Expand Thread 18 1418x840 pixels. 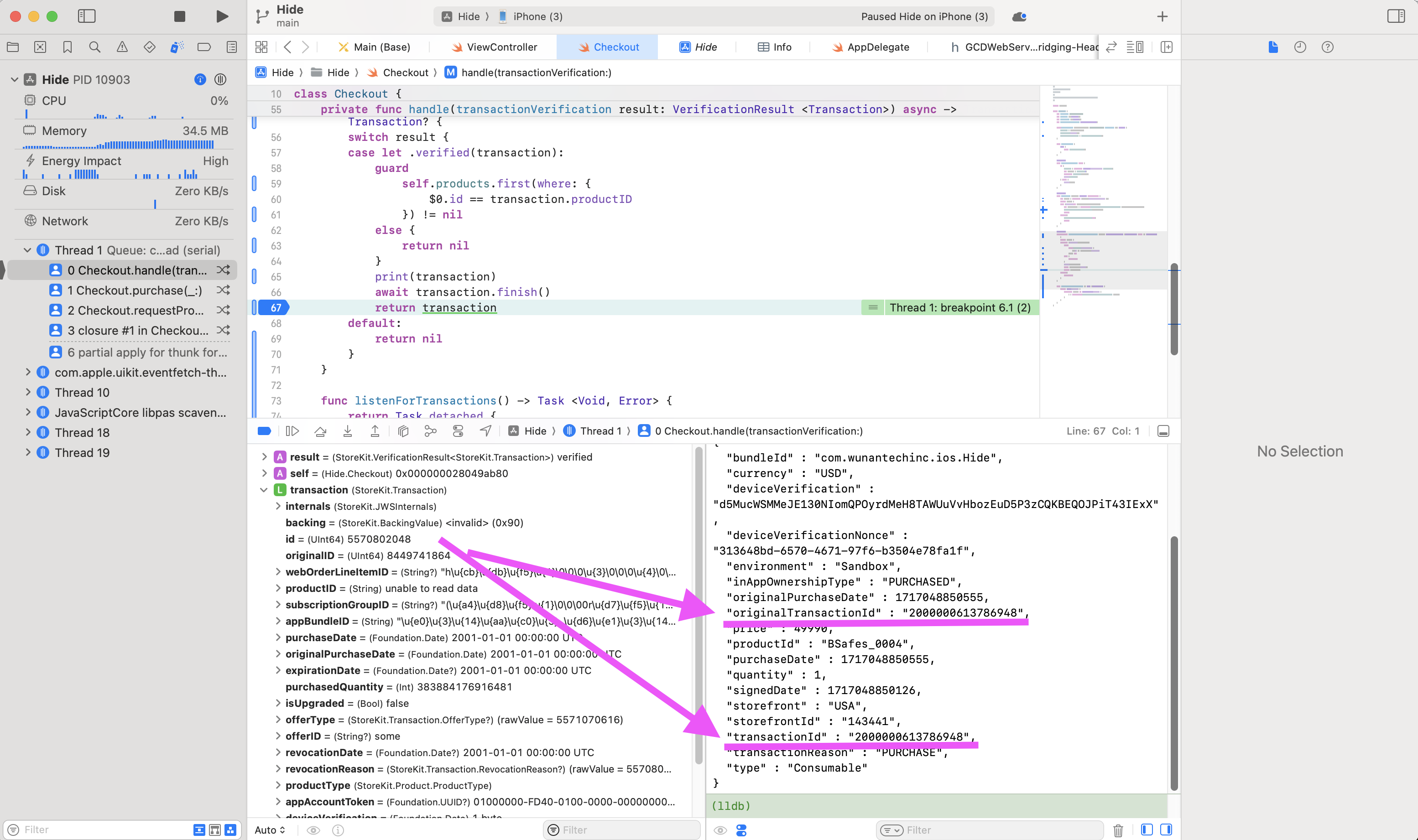27,432
